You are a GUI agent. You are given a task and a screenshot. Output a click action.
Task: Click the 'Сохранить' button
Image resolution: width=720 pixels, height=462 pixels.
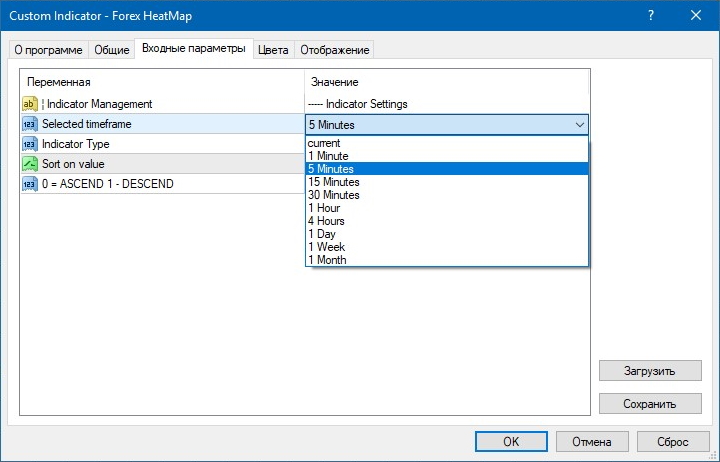650,403
